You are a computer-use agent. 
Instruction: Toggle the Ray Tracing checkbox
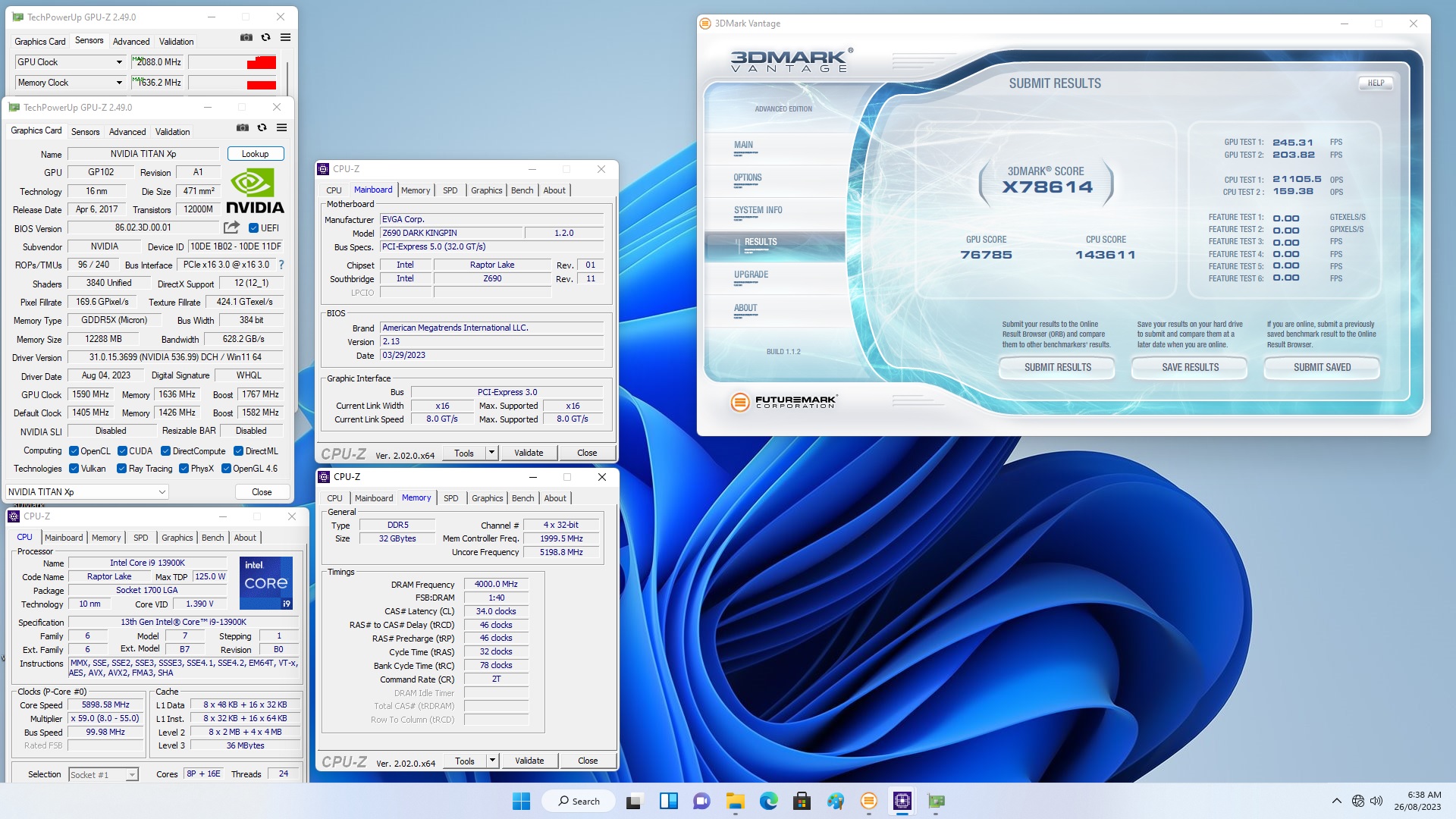coord(121,469)
